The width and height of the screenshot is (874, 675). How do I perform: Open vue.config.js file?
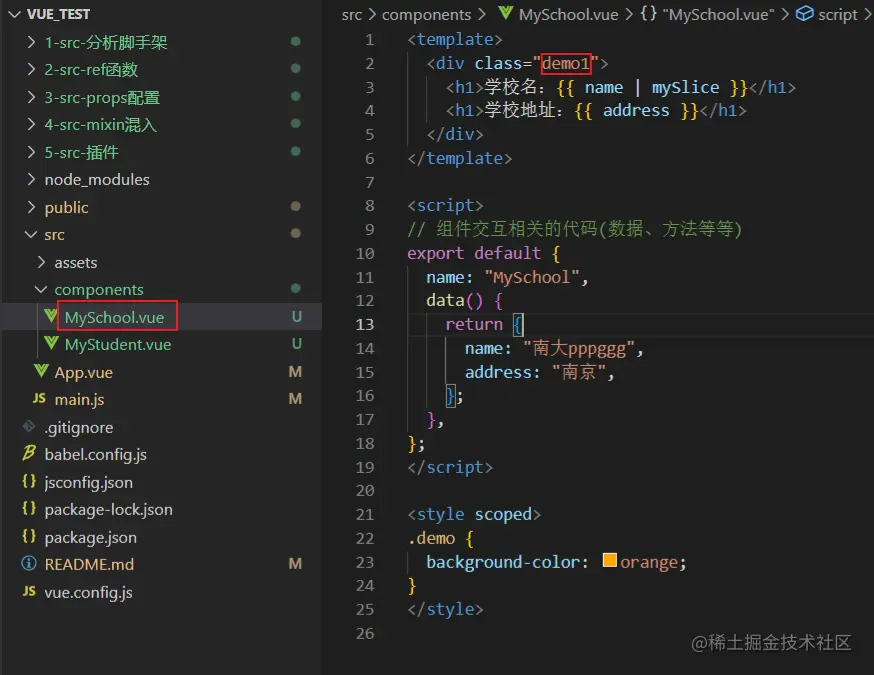coord(89,593)
